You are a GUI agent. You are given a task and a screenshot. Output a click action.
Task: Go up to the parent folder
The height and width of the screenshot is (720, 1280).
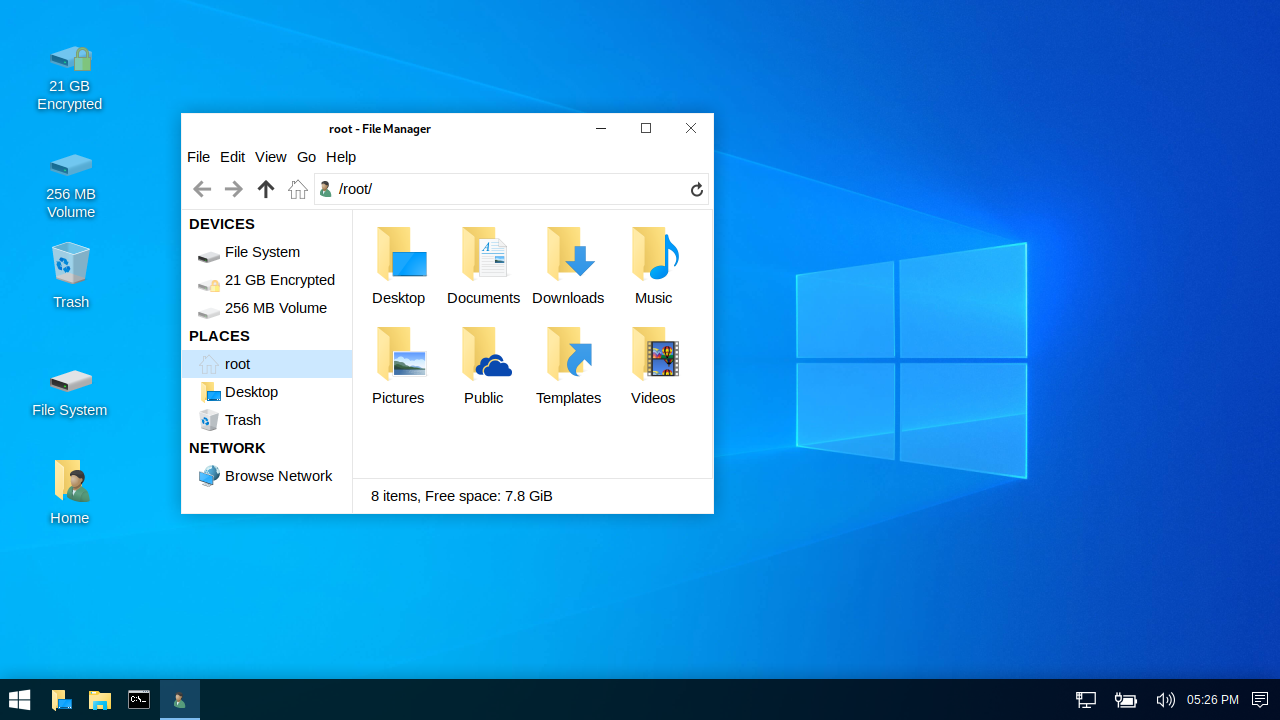[x=265, y=189]
